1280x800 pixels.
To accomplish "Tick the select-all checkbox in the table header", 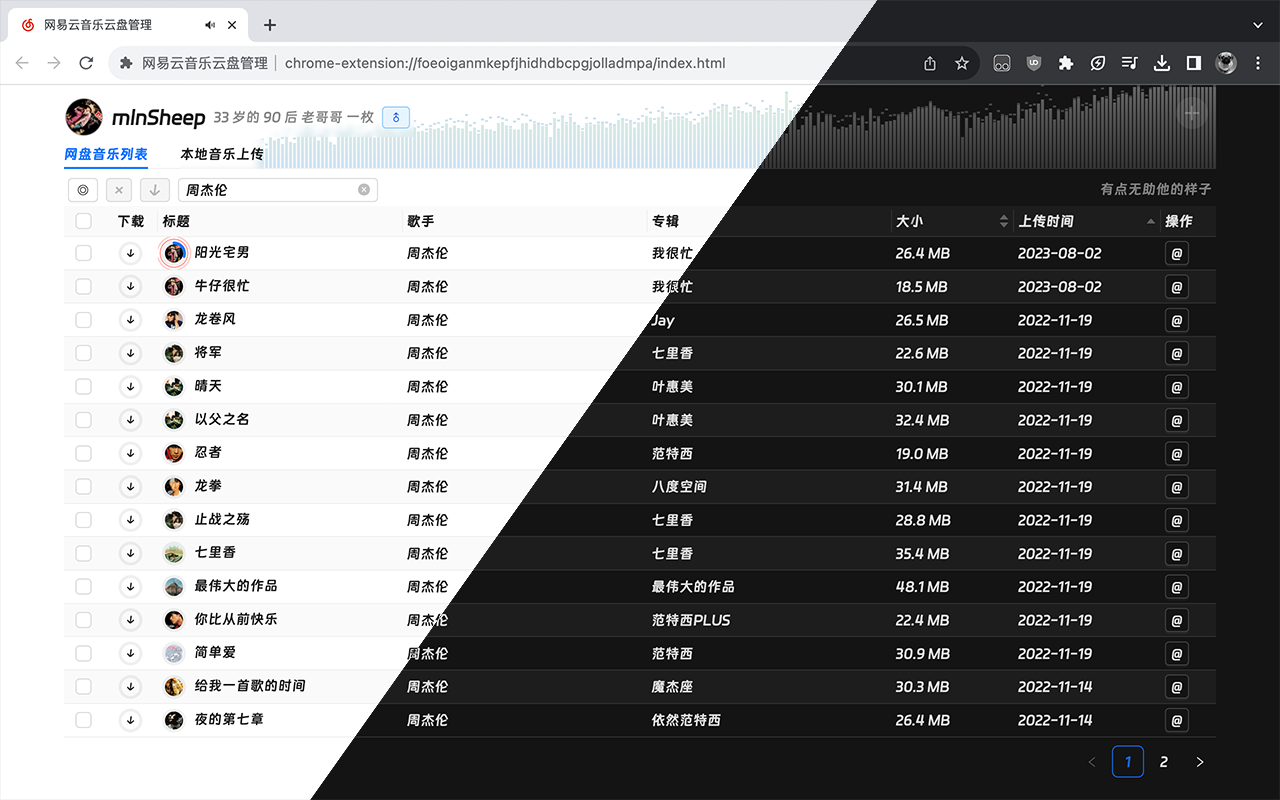I will [x=83, y=221].
